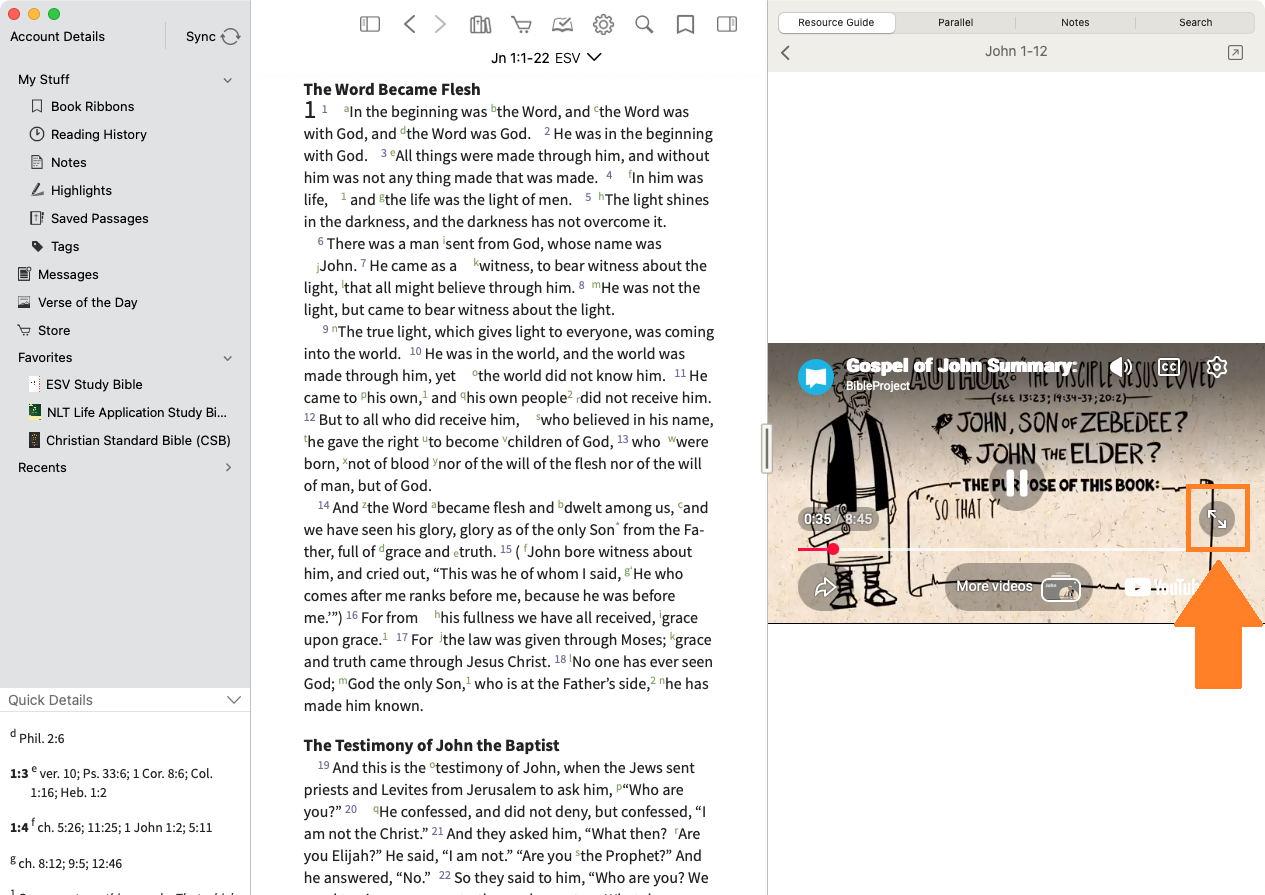This screenshot has width=1265, height=895.
Task: Click the More videos button
Action: [1018, 587]
